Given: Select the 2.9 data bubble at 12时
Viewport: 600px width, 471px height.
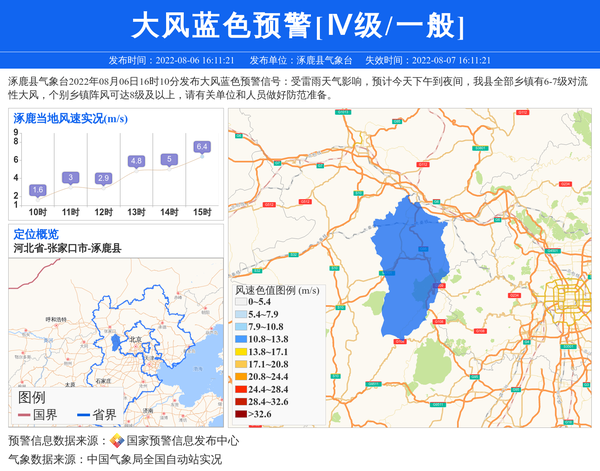Looking at the screenshot, I should (103, 178).
